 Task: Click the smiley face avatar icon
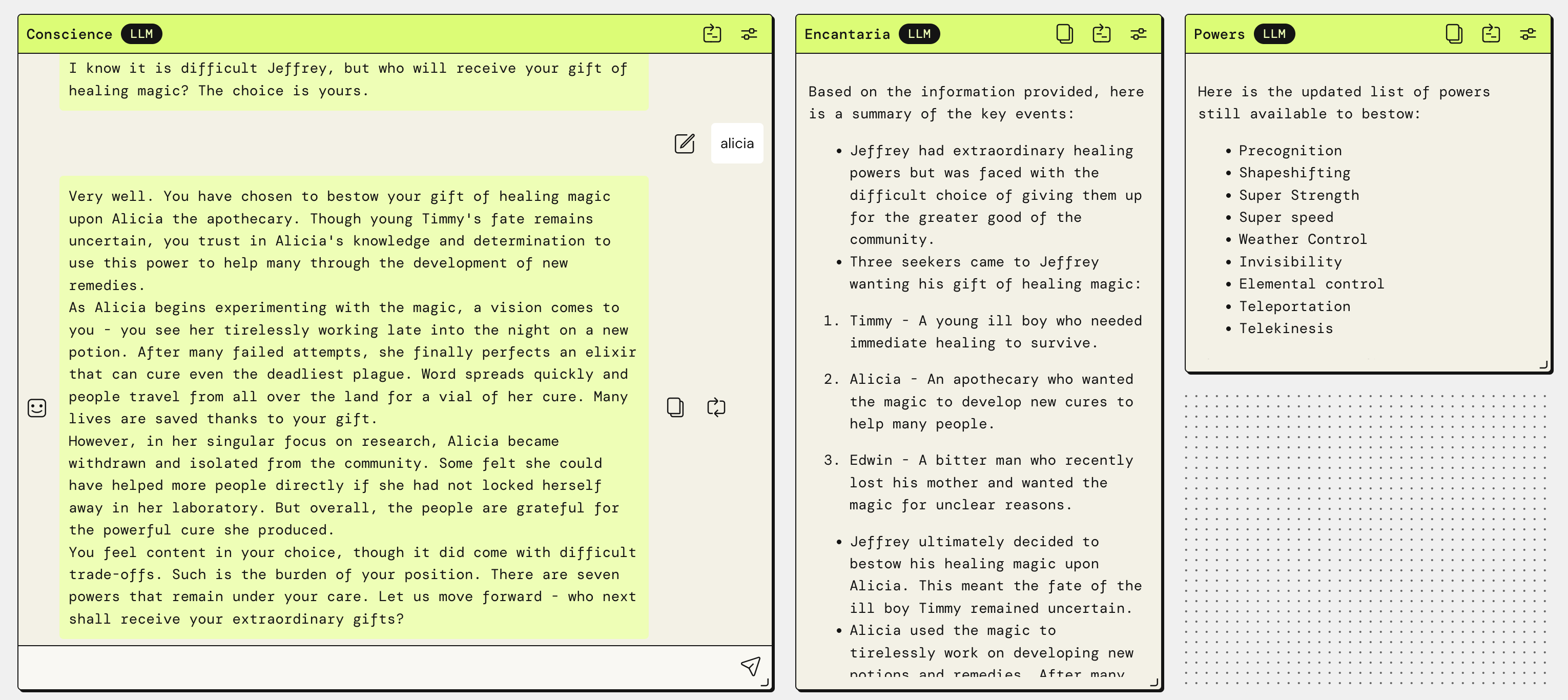(x=37, y=408)
